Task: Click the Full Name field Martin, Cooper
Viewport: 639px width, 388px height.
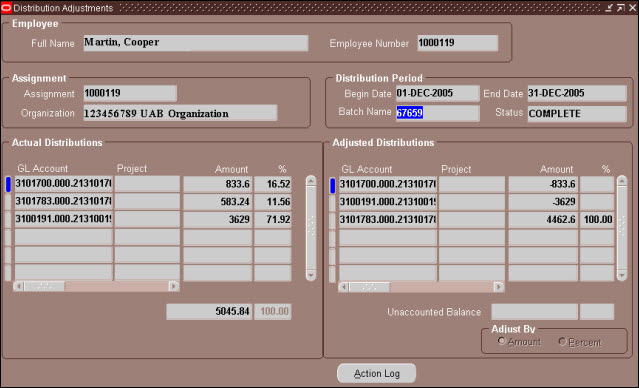Action: coord(196,43)
